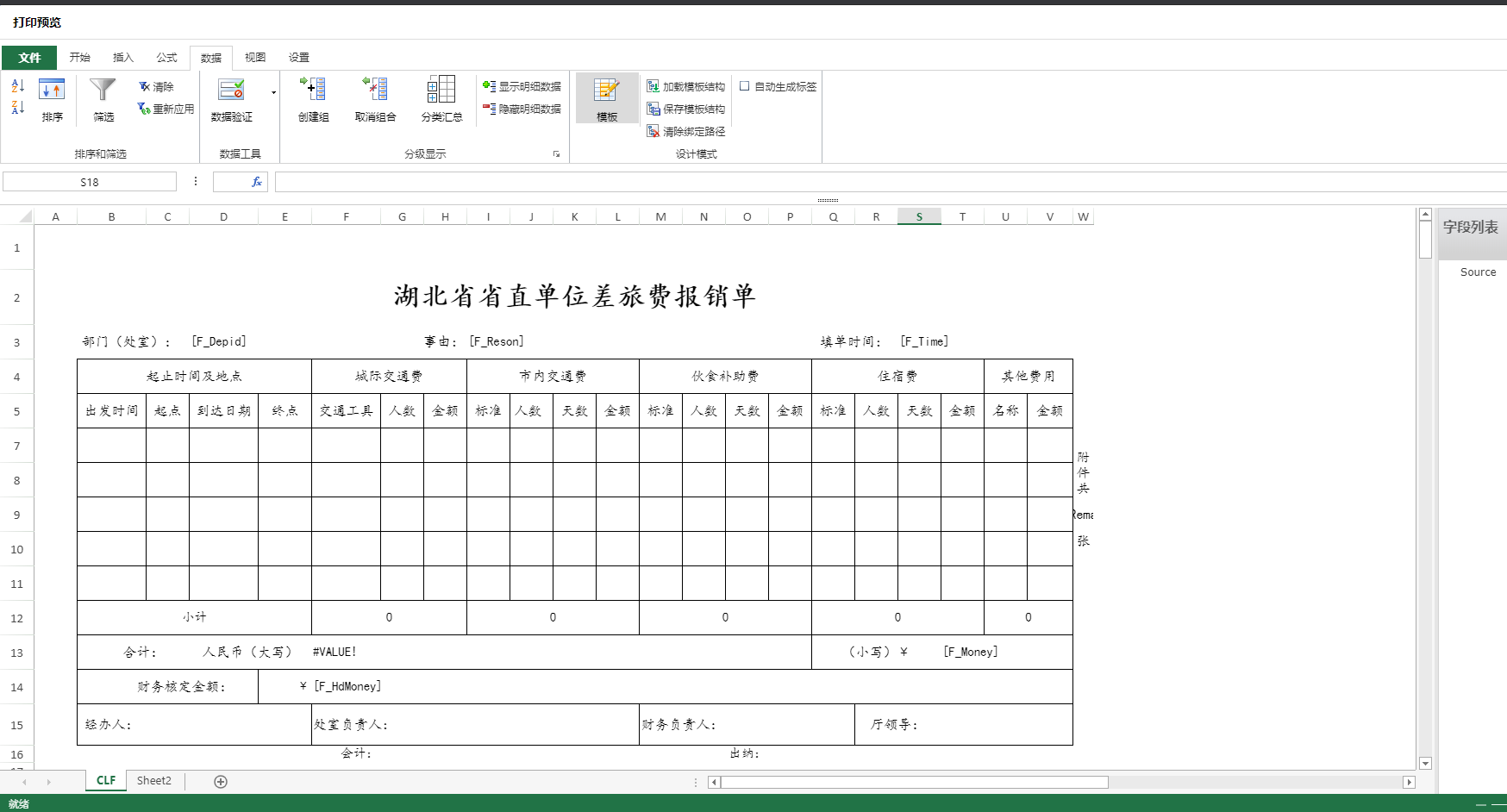Click the 取消组合 ungroup icon
The height and width of the screenshot is (812, 1507).
[x=375, y=100]
